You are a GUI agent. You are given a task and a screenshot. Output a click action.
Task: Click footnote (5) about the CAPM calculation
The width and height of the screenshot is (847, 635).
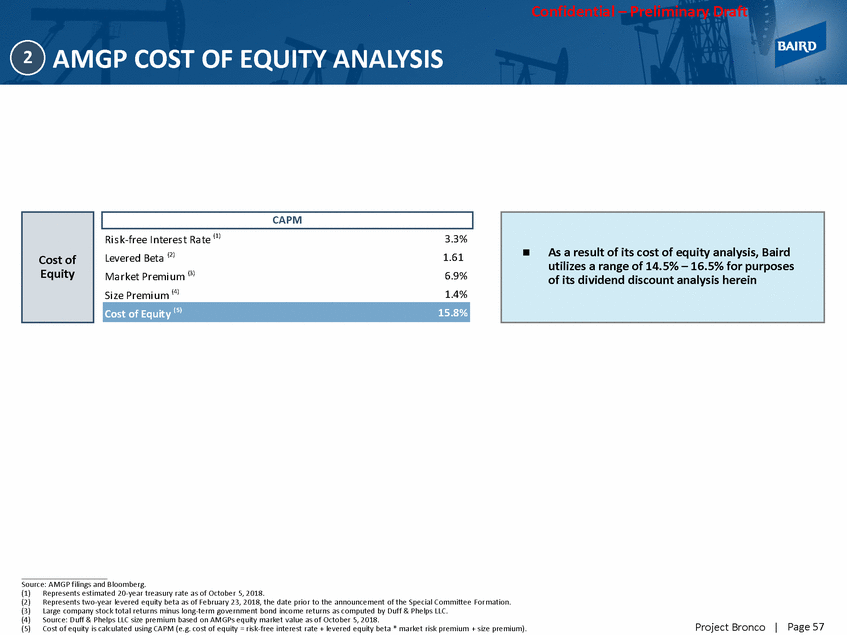tap(274, 629)
